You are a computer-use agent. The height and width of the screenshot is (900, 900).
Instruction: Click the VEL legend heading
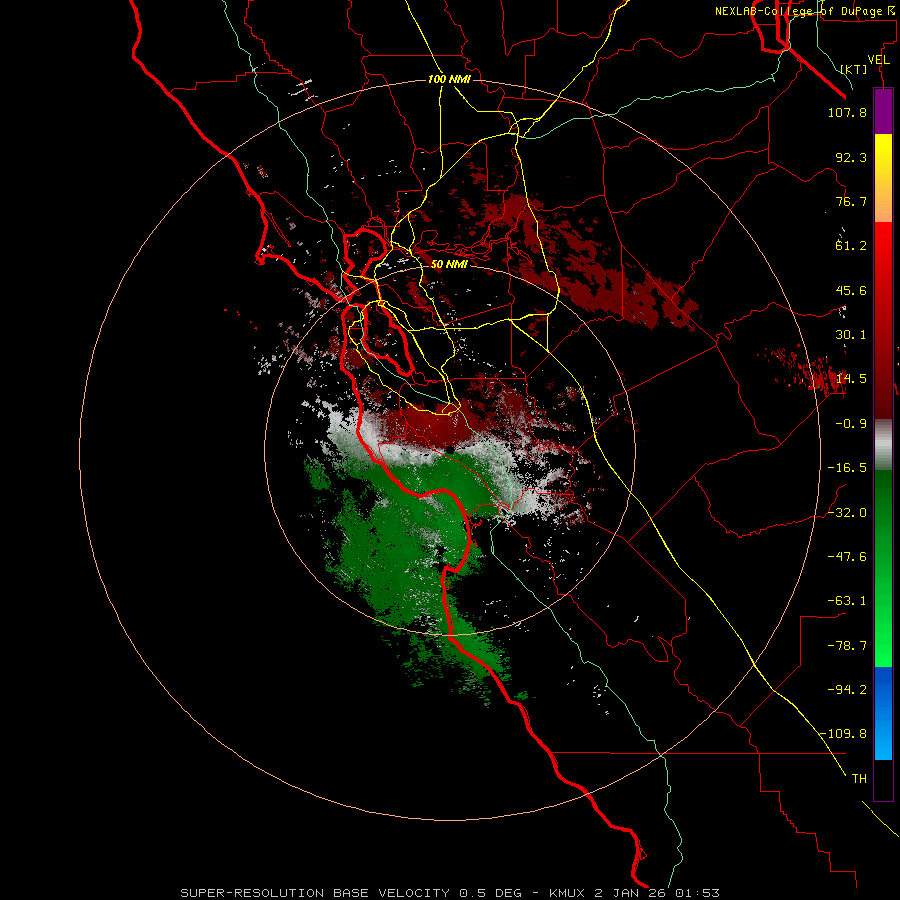(x=878, y=60)
